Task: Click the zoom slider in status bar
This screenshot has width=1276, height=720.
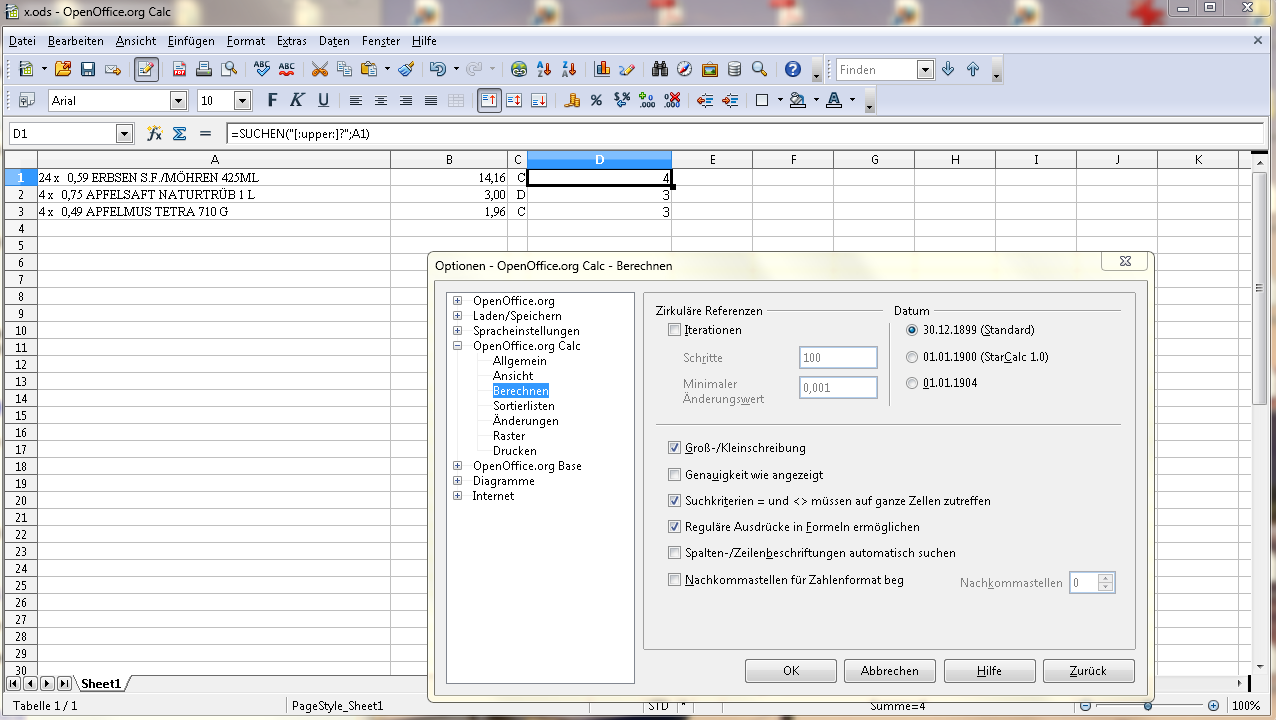Action: [1147, 706]
